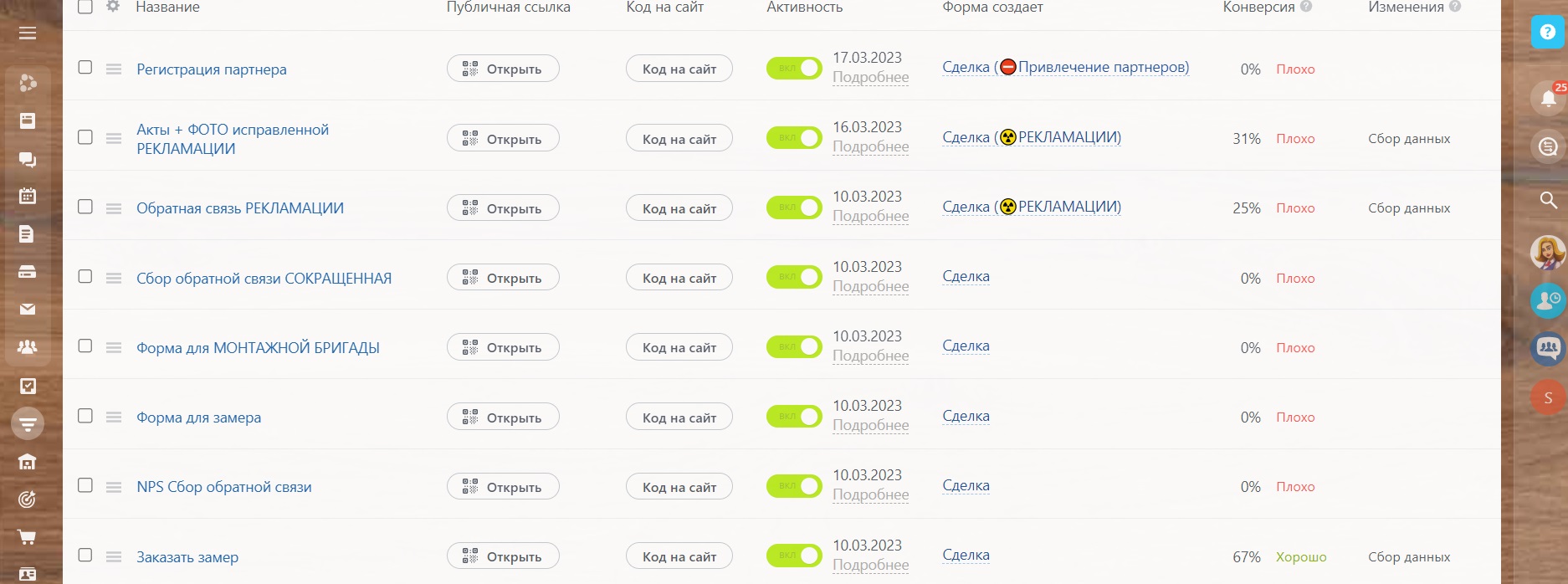The image size is (1568, 584).
Task: Open the mail envelope icon in left sidebar
Action: point(28,309)
